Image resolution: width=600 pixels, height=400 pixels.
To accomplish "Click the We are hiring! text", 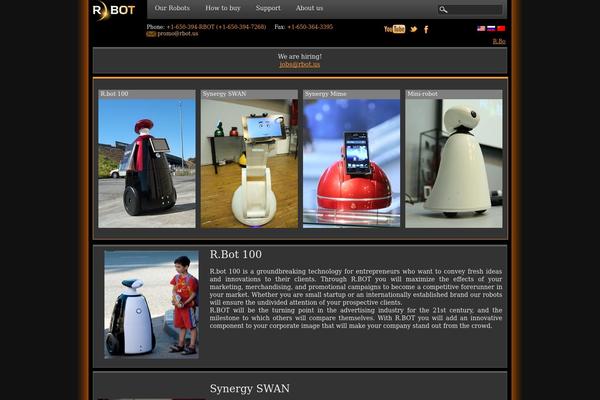I will pos(300,56).
